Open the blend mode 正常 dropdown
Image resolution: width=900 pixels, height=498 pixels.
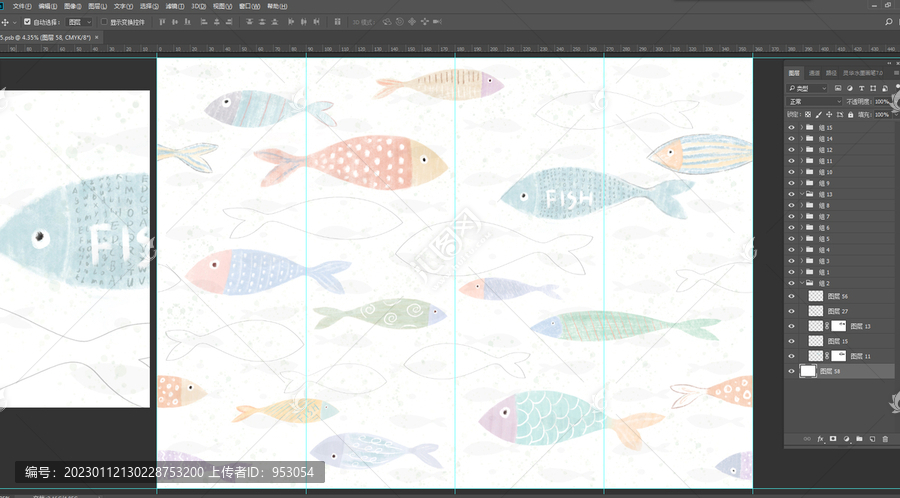[813, 102]
